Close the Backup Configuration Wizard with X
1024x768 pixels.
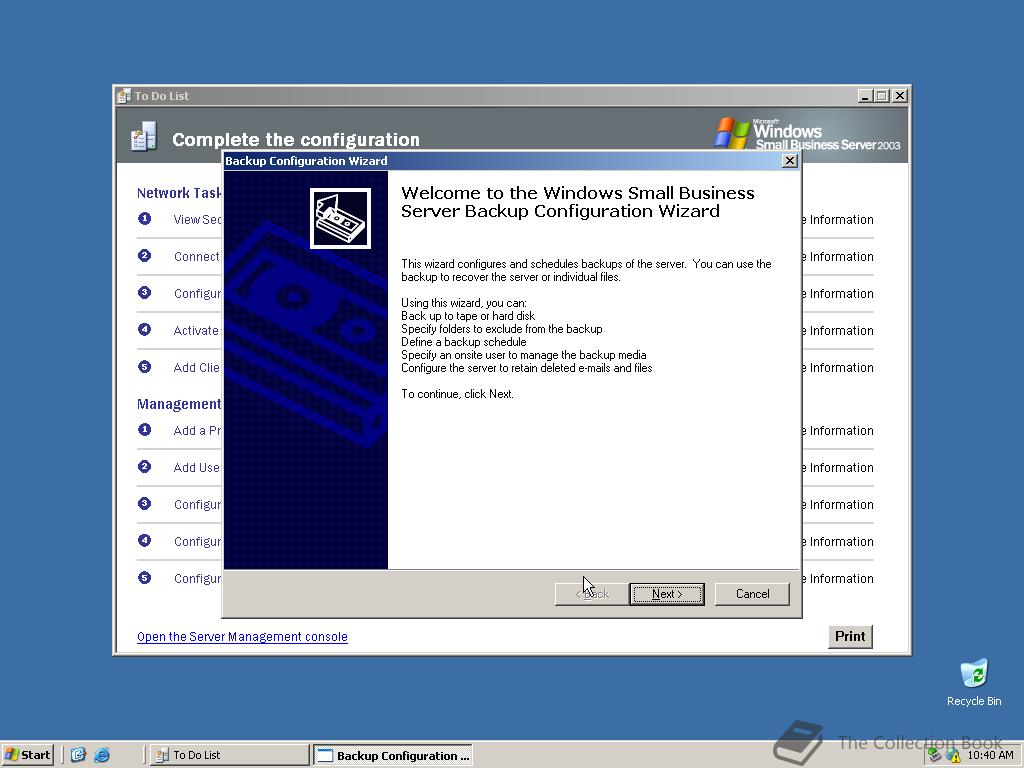(790, 161)
